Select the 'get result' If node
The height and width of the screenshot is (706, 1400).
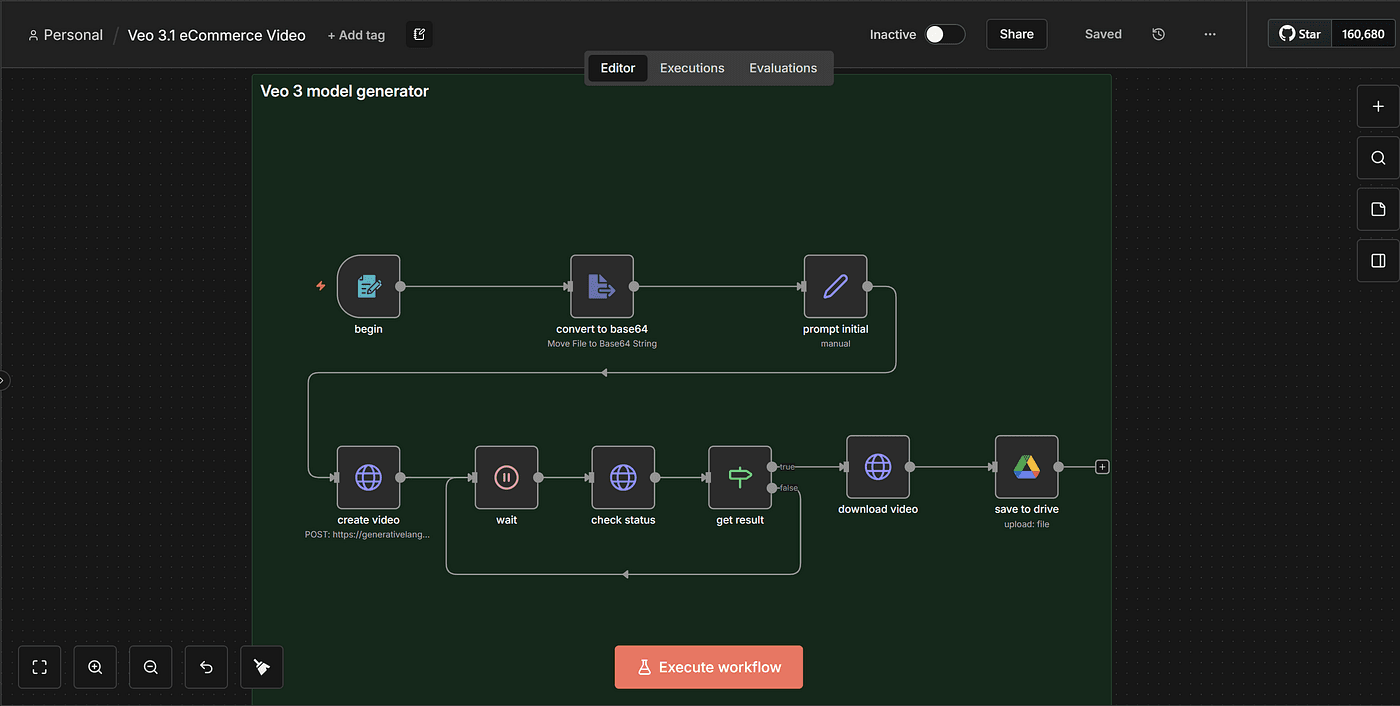[740, 478]
